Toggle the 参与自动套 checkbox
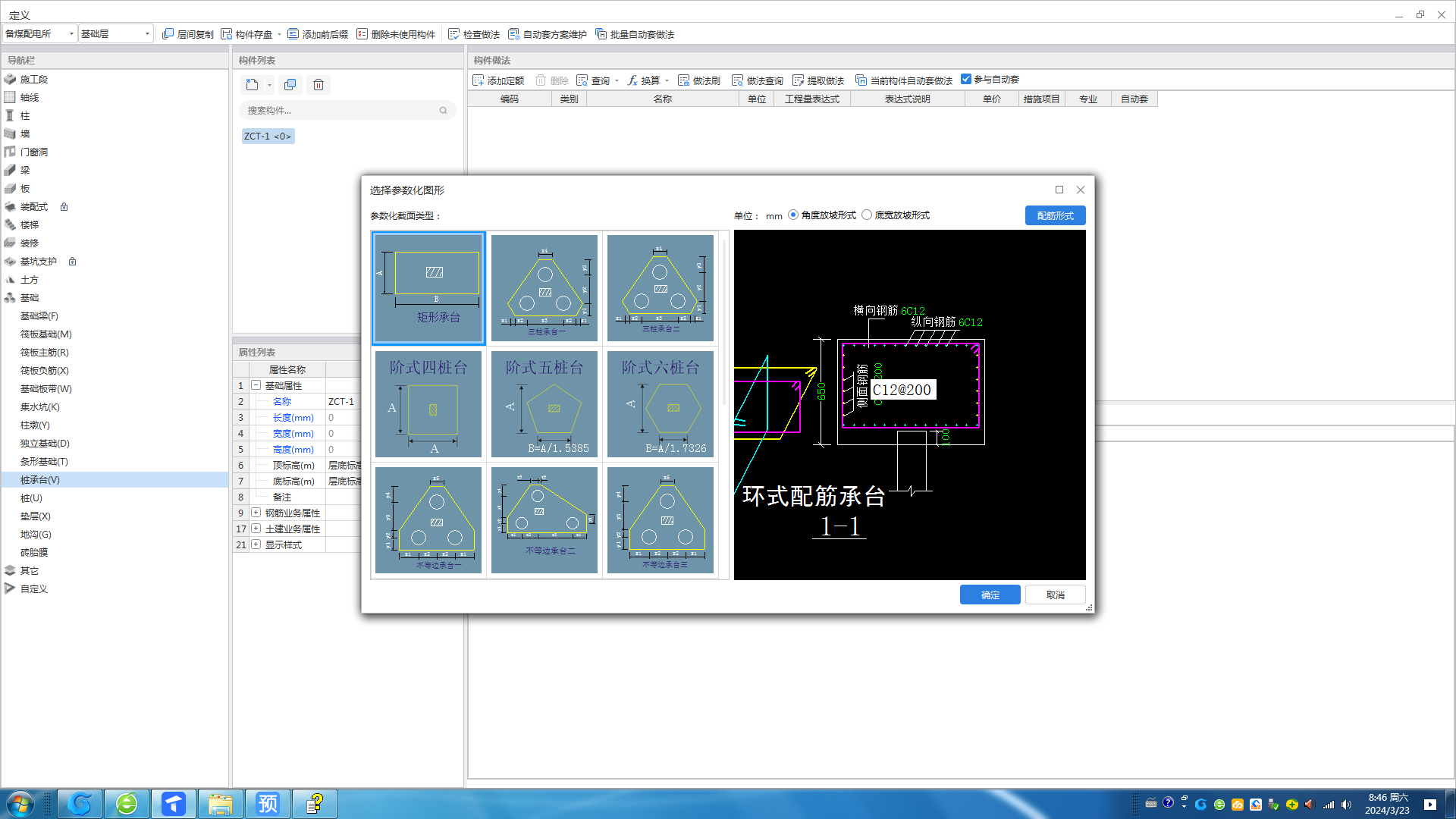1456x819 pixels. click(966, 80)
